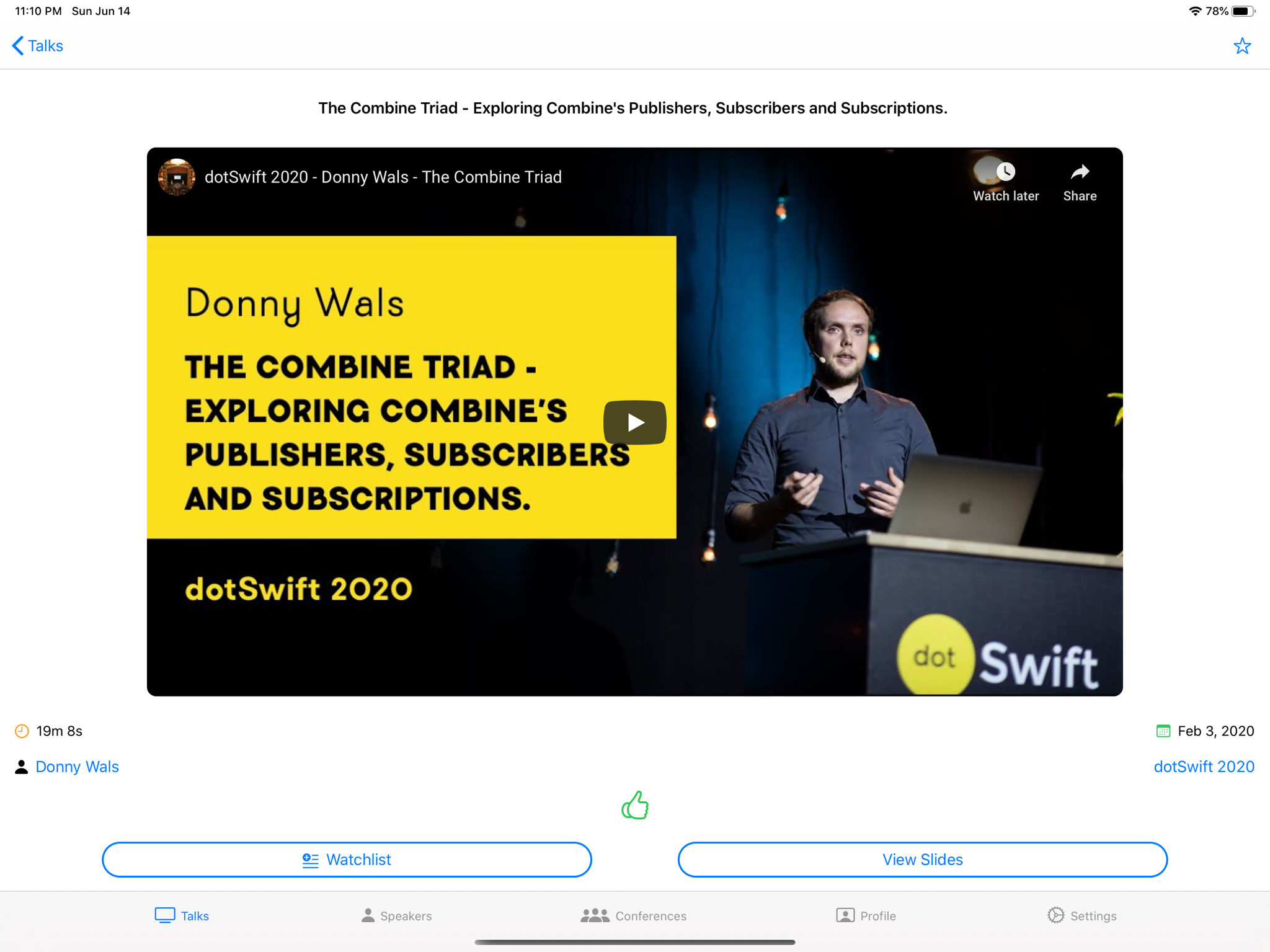Switch to the Speakers tab
The height and width of the screenshot is (952, 1270).
(x=396, y=915)
